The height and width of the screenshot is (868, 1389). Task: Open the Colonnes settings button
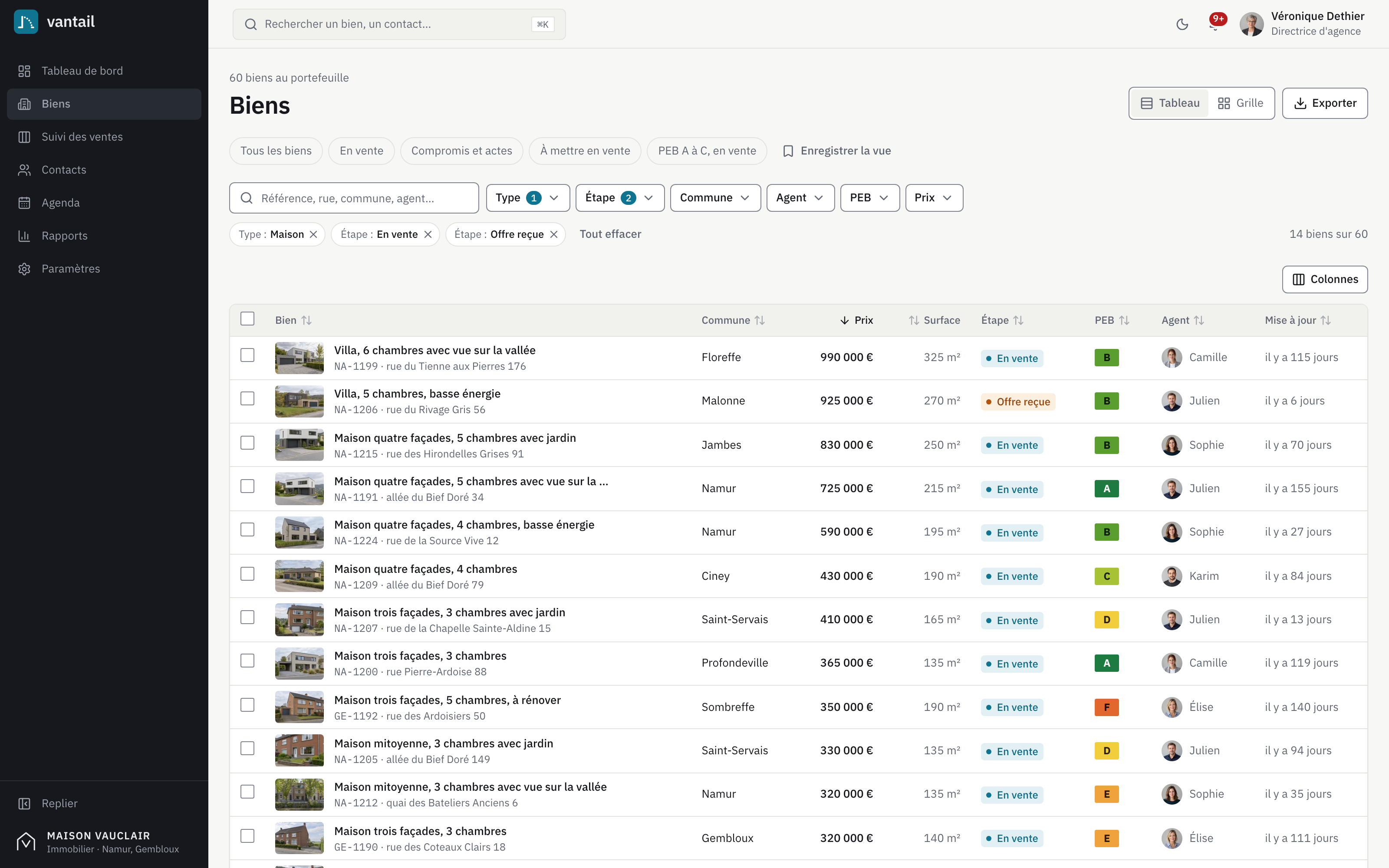1325,279
